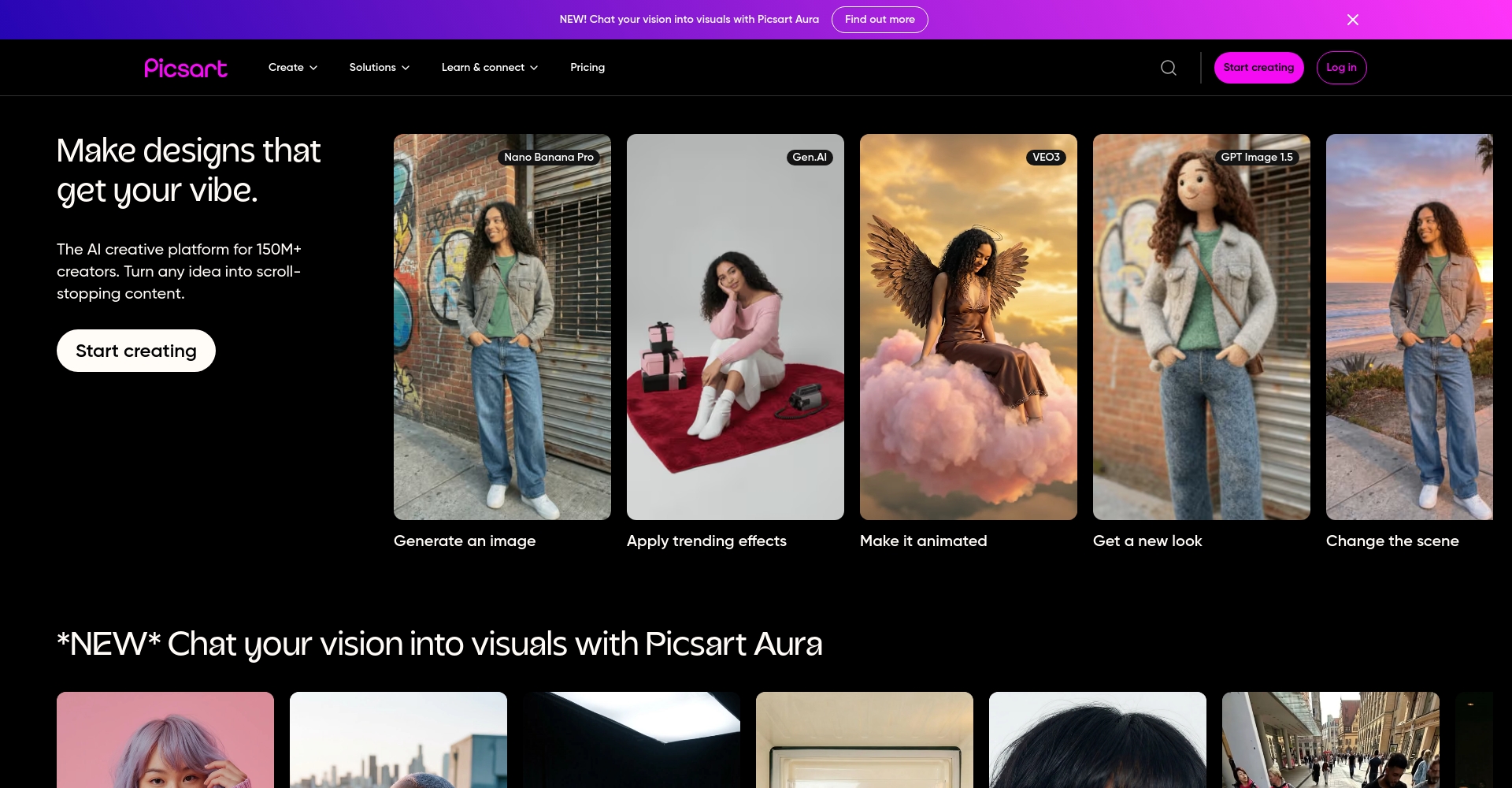
Task: Click the GPT Image 1.5 badge
Action: 1257,157
